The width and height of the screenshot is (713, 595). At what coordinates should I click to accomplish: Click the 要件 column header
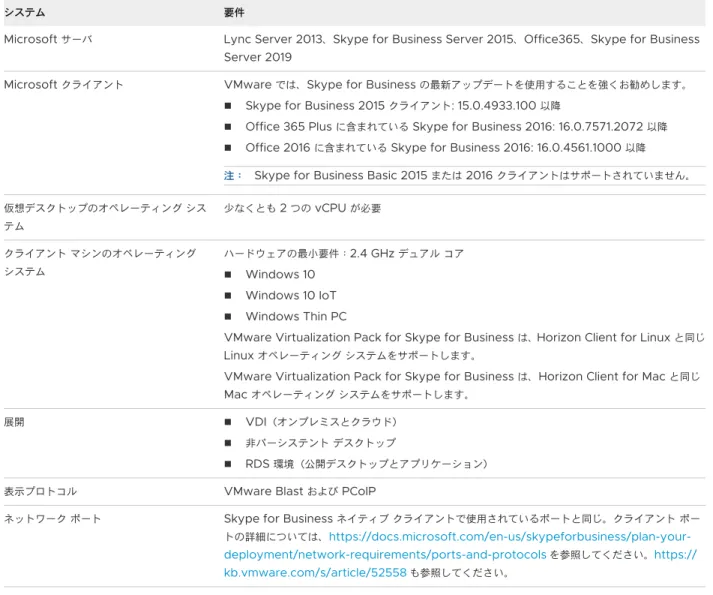pos(234,12)
